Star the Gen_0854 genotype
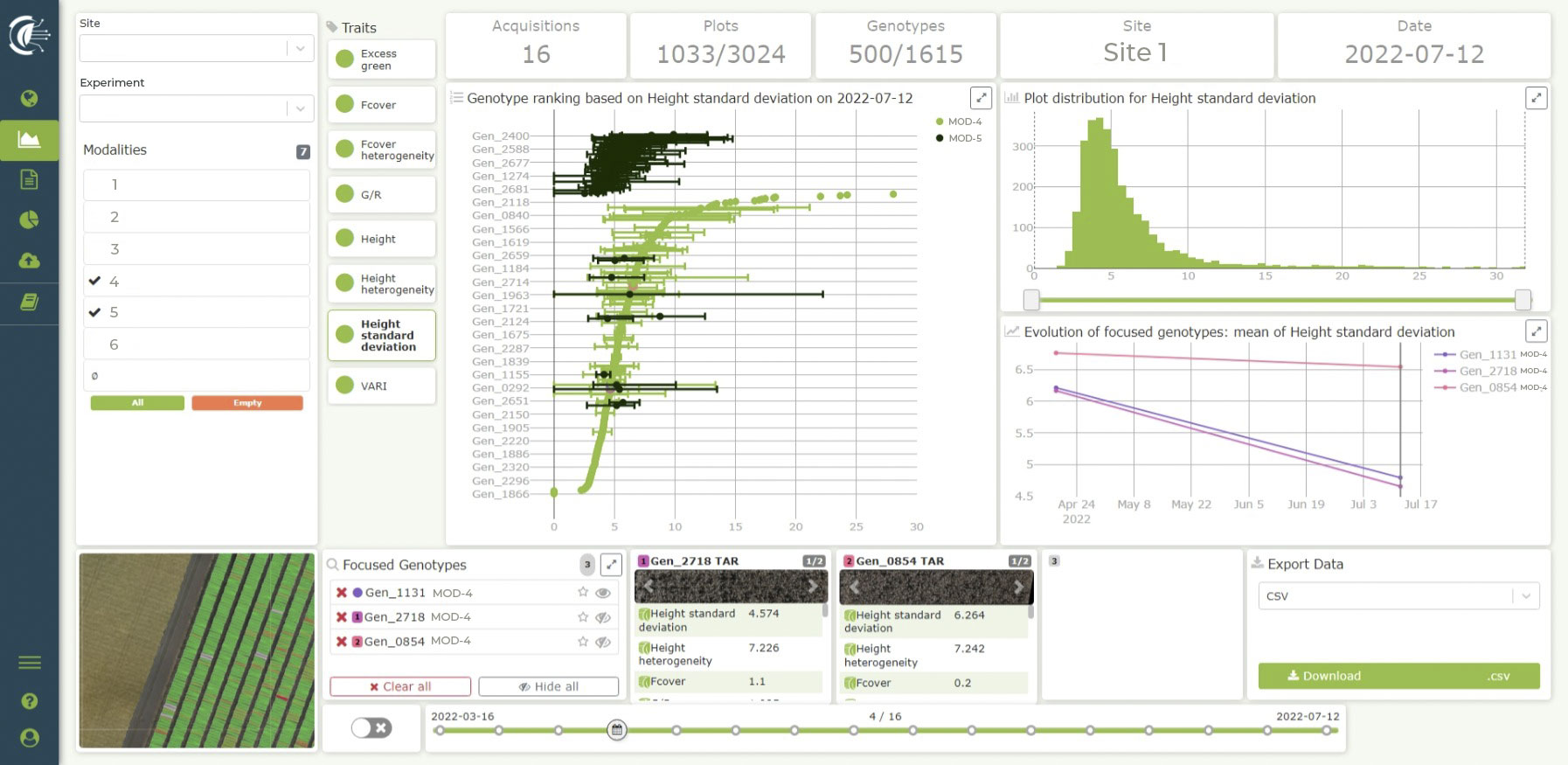1568x765 pixels. 583,642
